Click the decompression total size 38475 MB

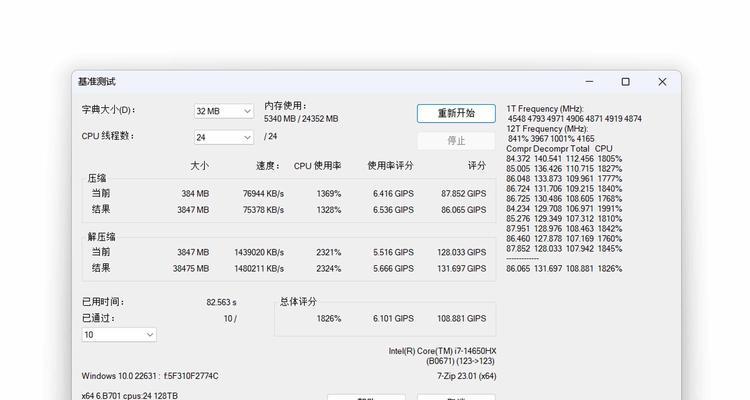click(x=191, y=269)
